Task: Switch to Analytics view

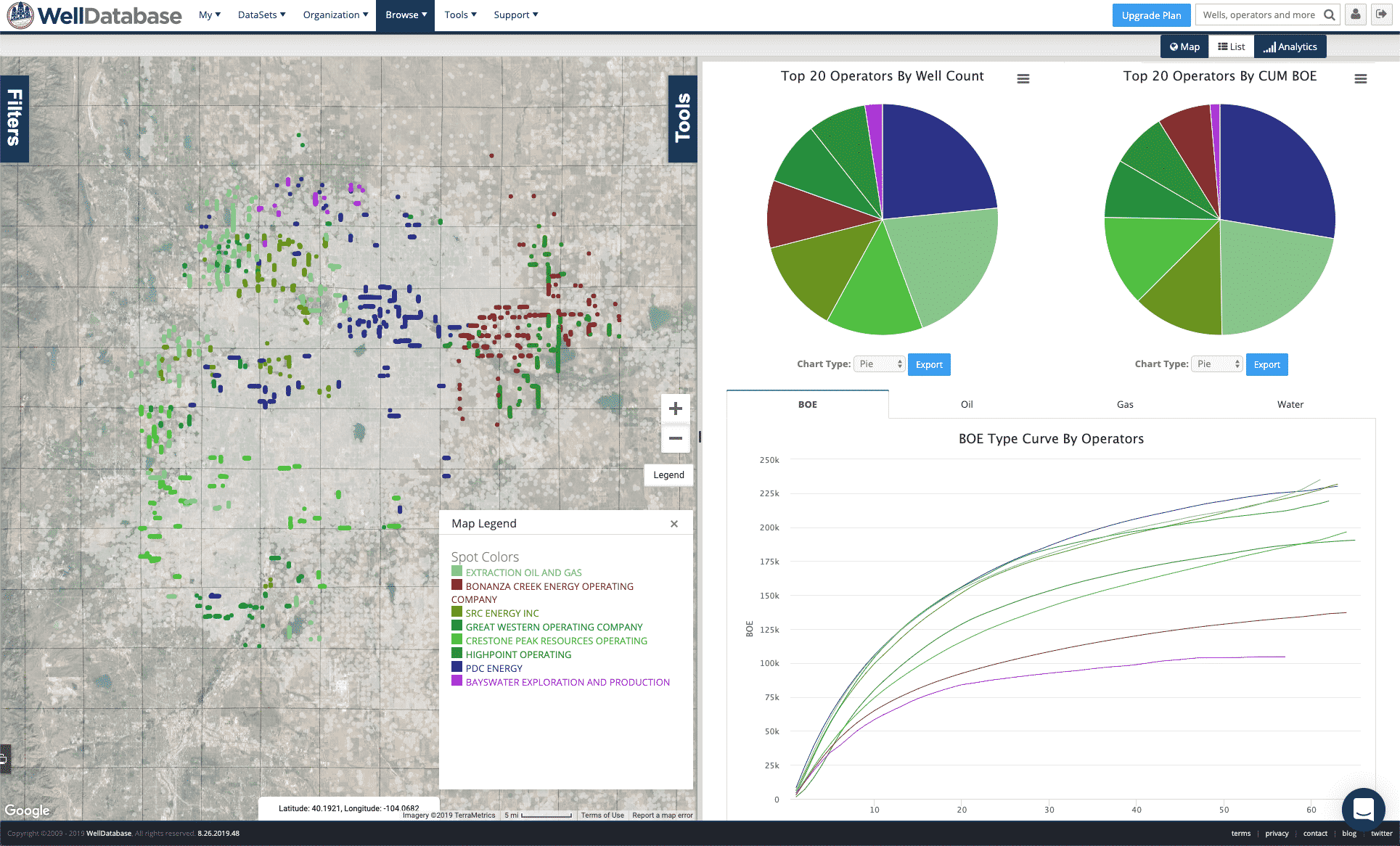Action: pyautogui.click(x=1290, y=47)
